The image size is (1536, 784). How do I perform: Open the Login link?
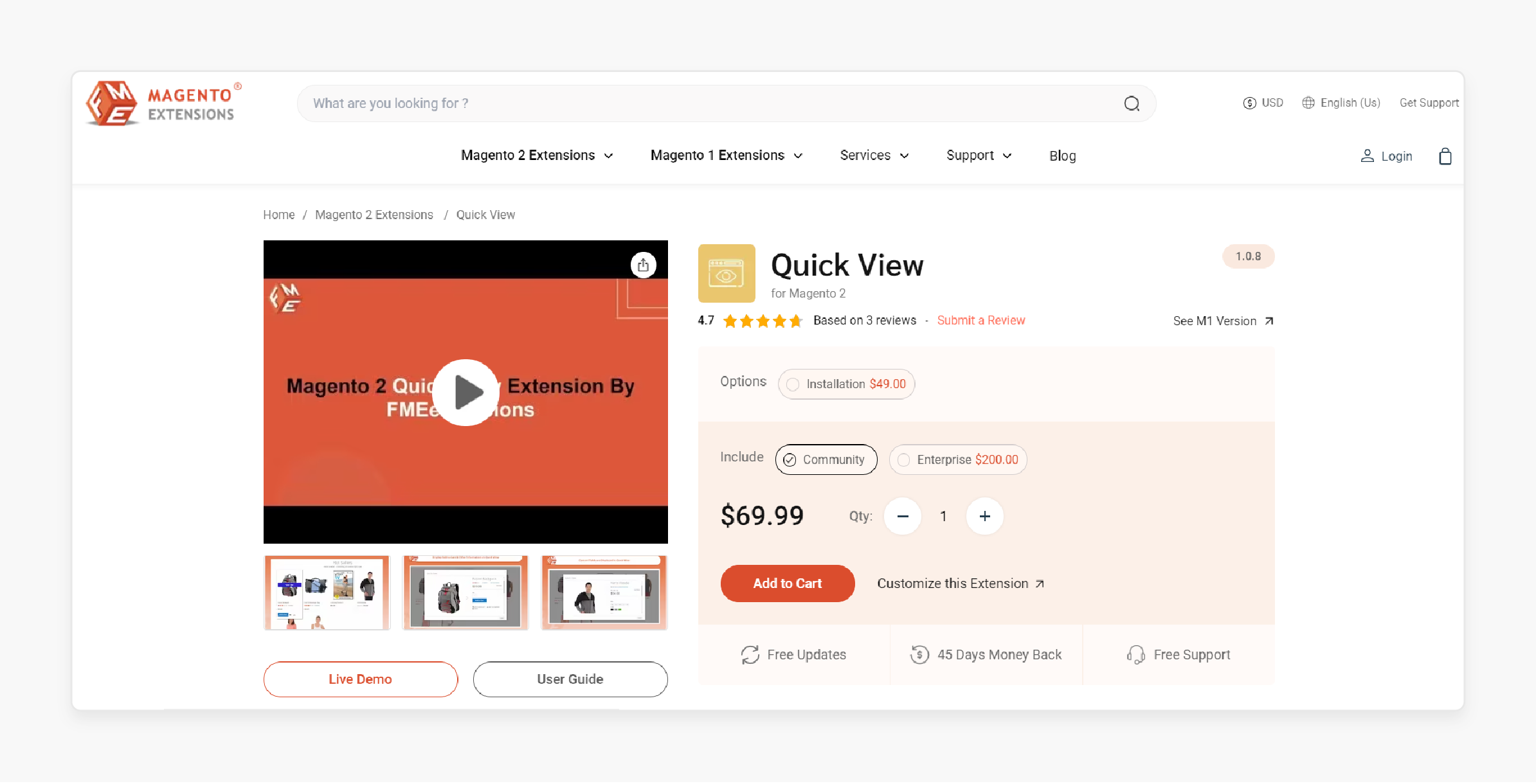(x=1386, y=156)
